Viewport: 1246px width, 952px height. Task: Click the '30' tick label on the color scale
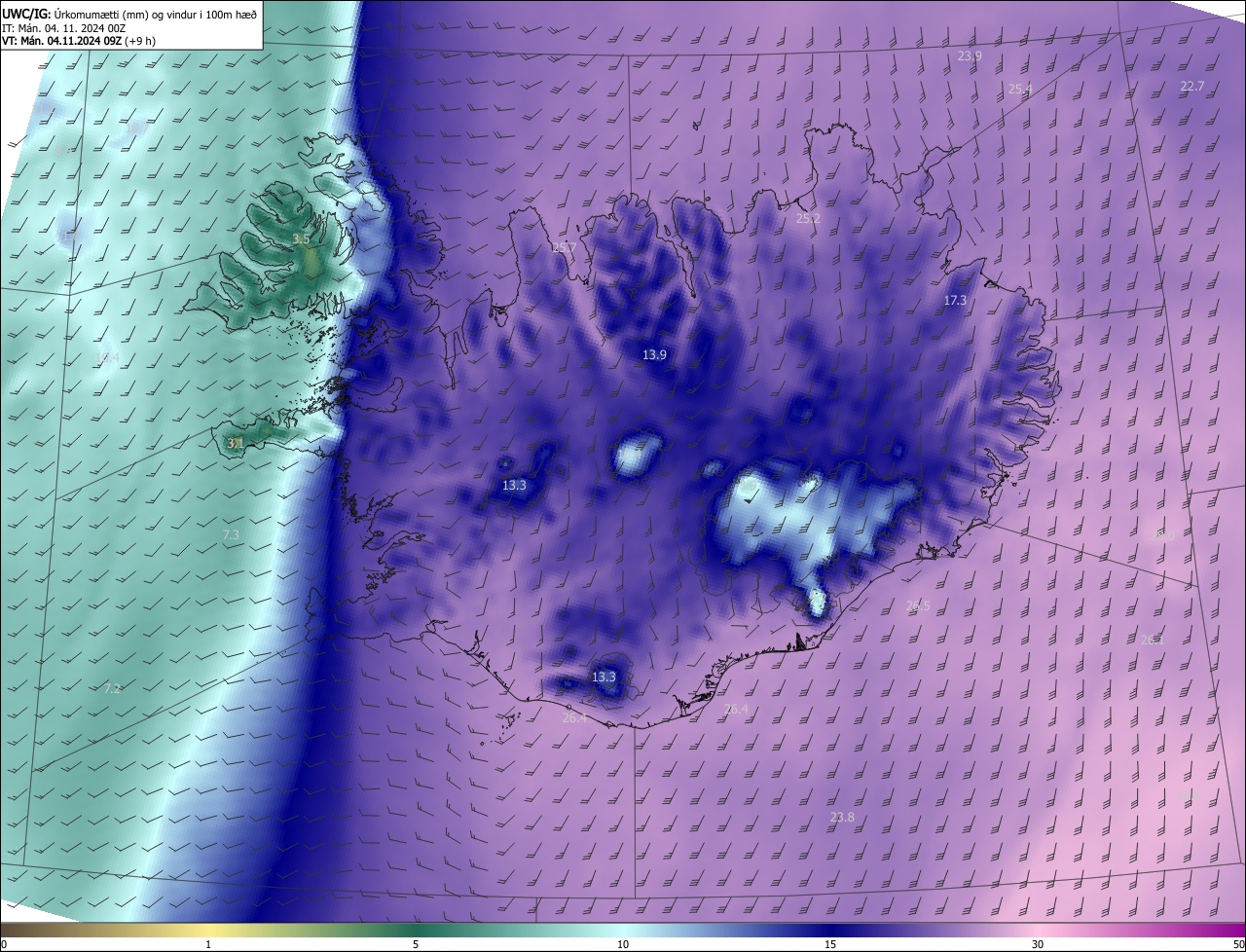1038,945
